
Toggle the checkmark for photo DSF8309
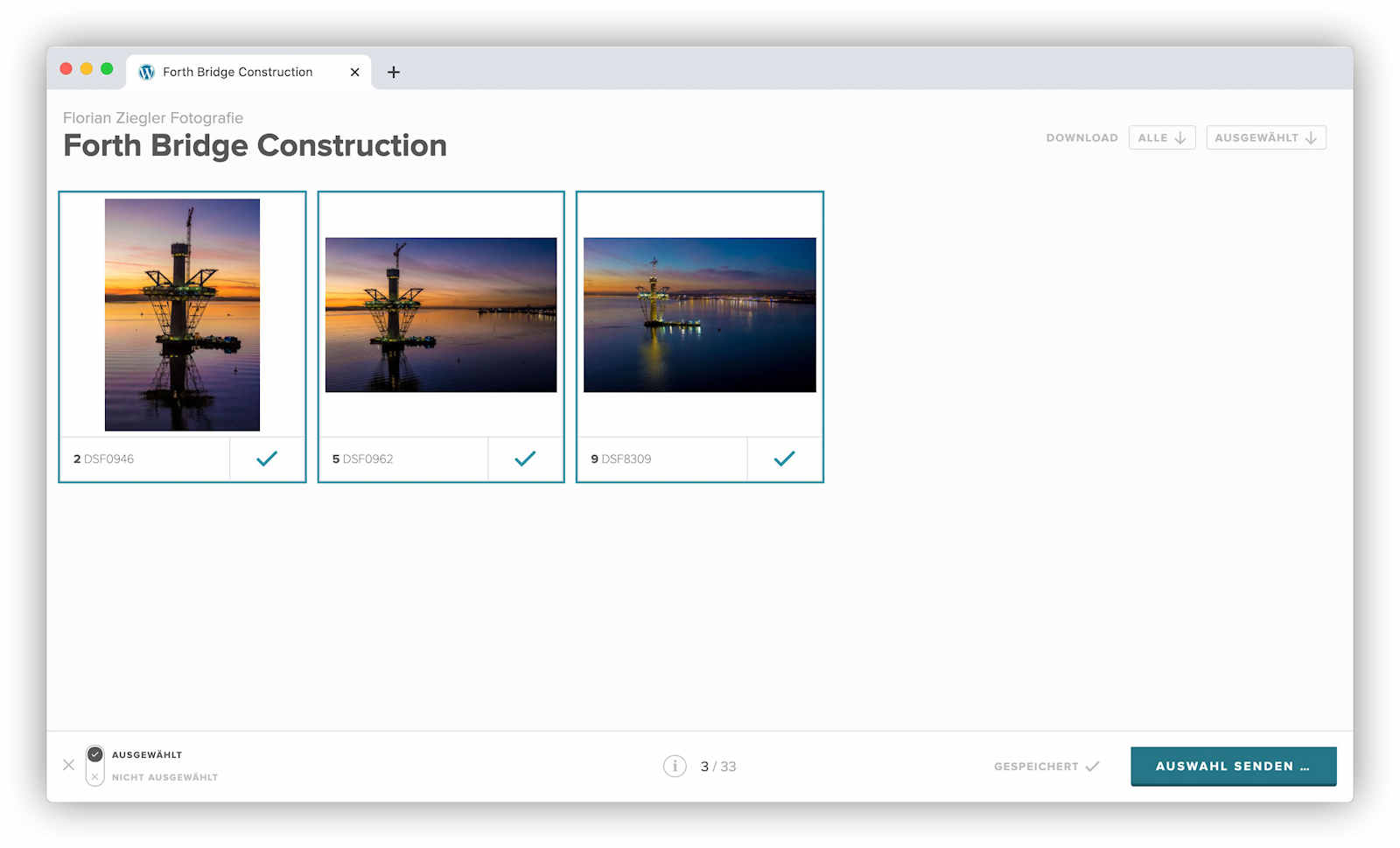(784, 459)
